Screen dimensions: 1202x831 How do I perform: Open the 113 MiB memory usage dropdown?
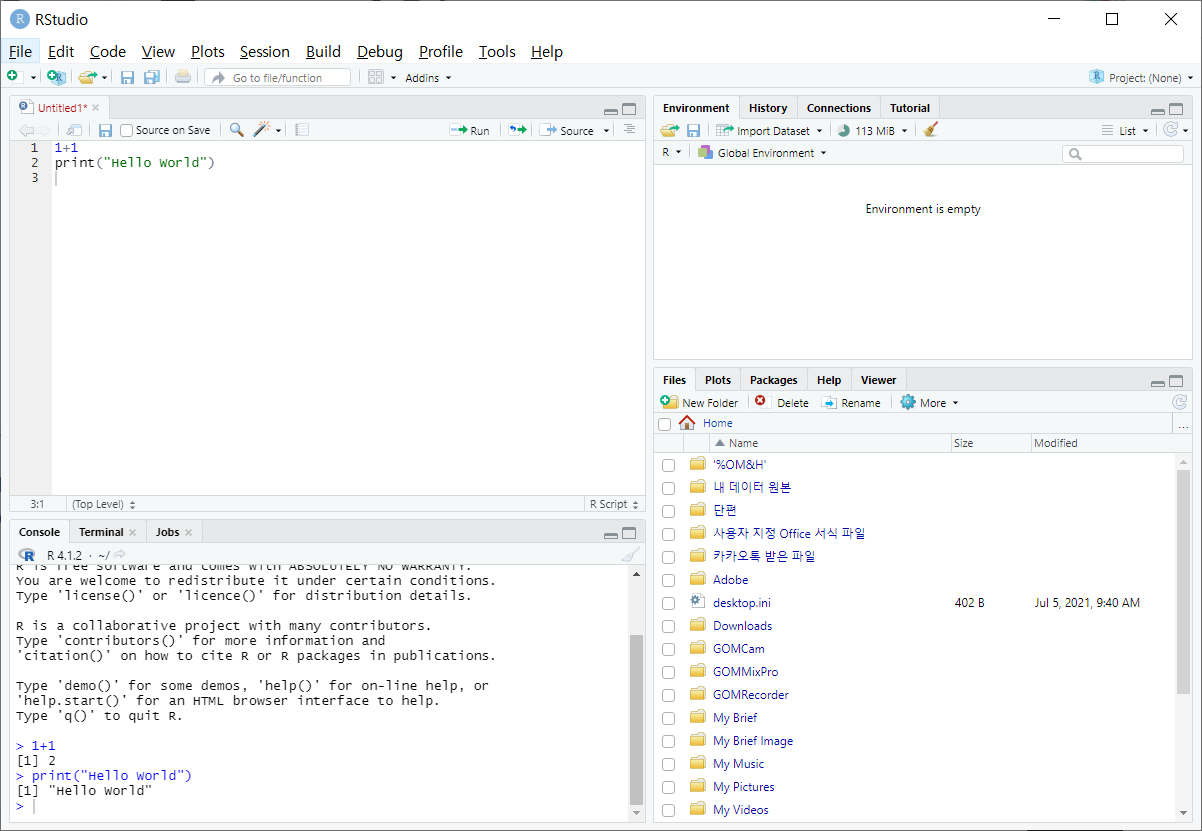(873, 130)
